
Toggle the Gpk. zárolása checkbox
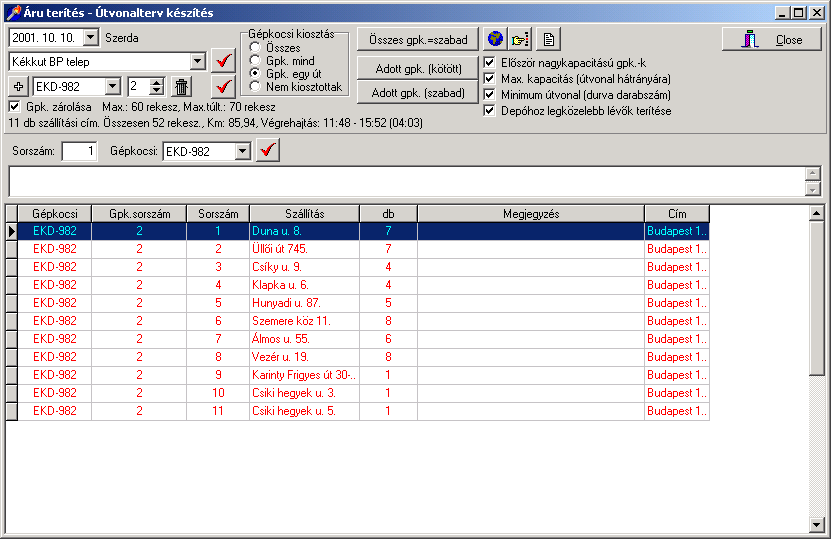pyautogui.click(x=14, y=106)
